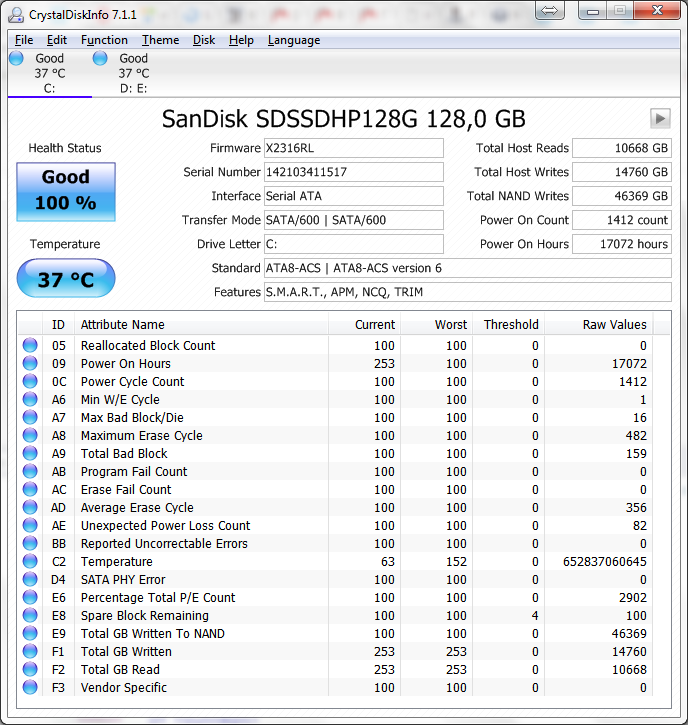Click the Attribute Name column header
The image size is (688, 725).
(201, 325)
